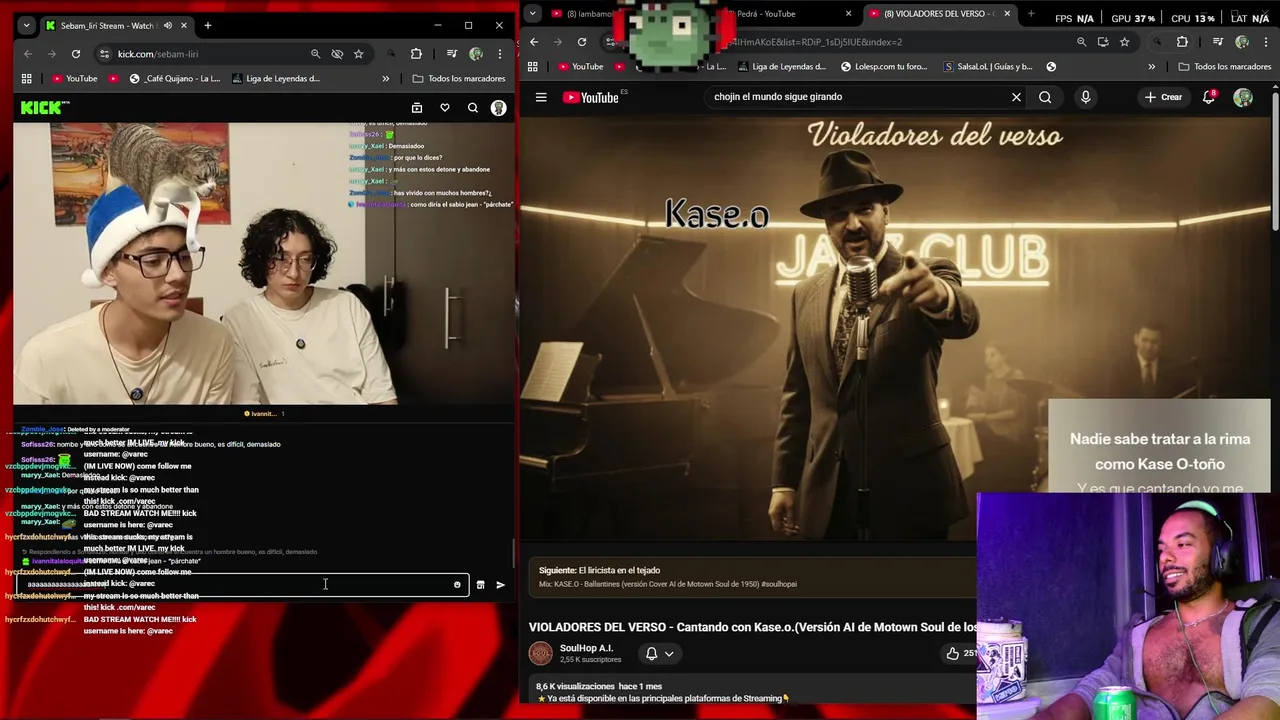This screenshot has height=720, width=1280.
Task: Click the Kick logo in the left window
Action: pyautogui.click(x=45, y=107)
